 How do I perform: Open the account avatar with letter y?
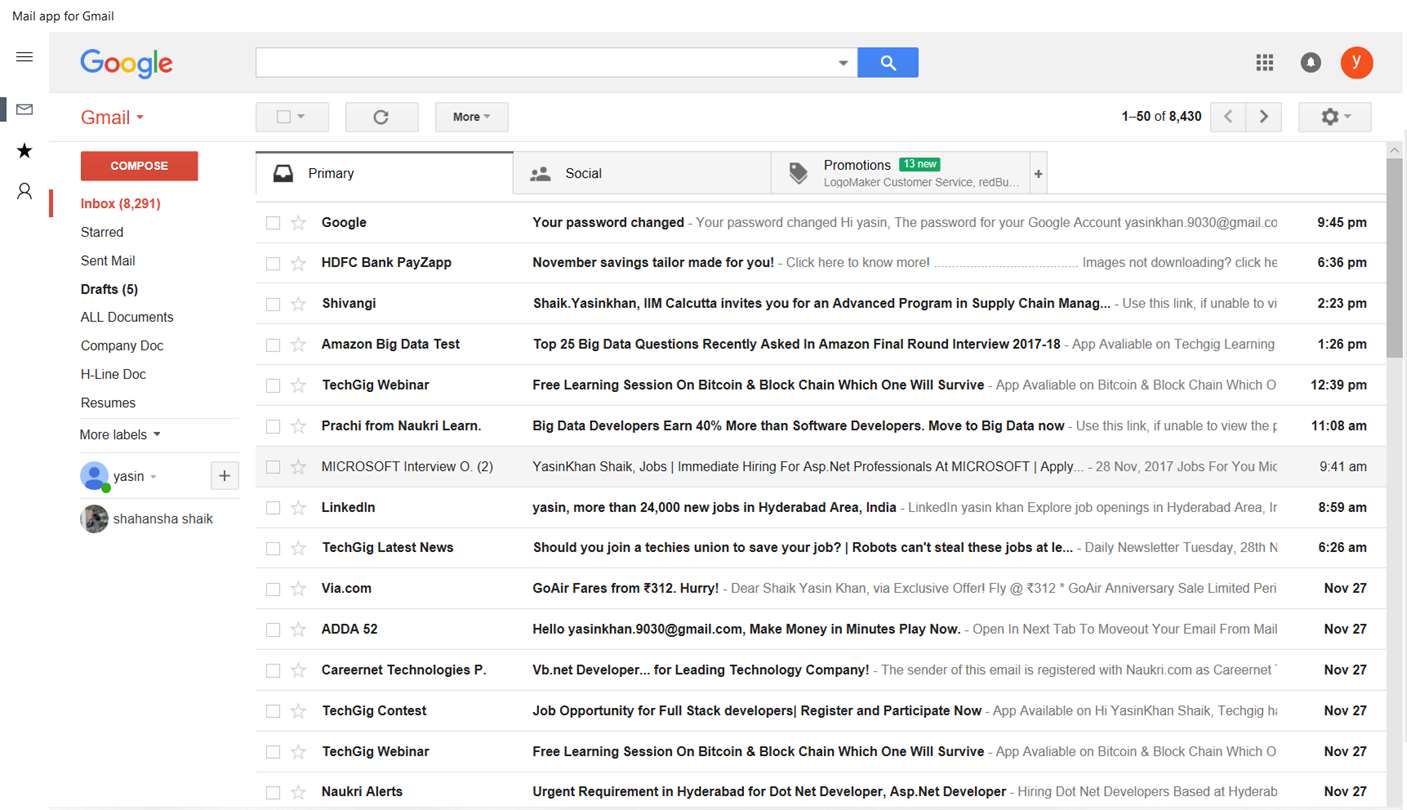pyautogui.click(x=1357, y=62)
